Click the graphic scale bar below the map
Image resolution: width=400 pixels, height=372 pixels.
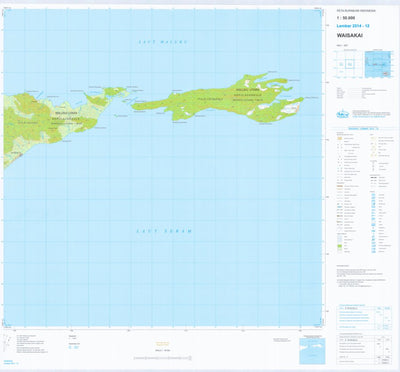(x=163, y=358)
